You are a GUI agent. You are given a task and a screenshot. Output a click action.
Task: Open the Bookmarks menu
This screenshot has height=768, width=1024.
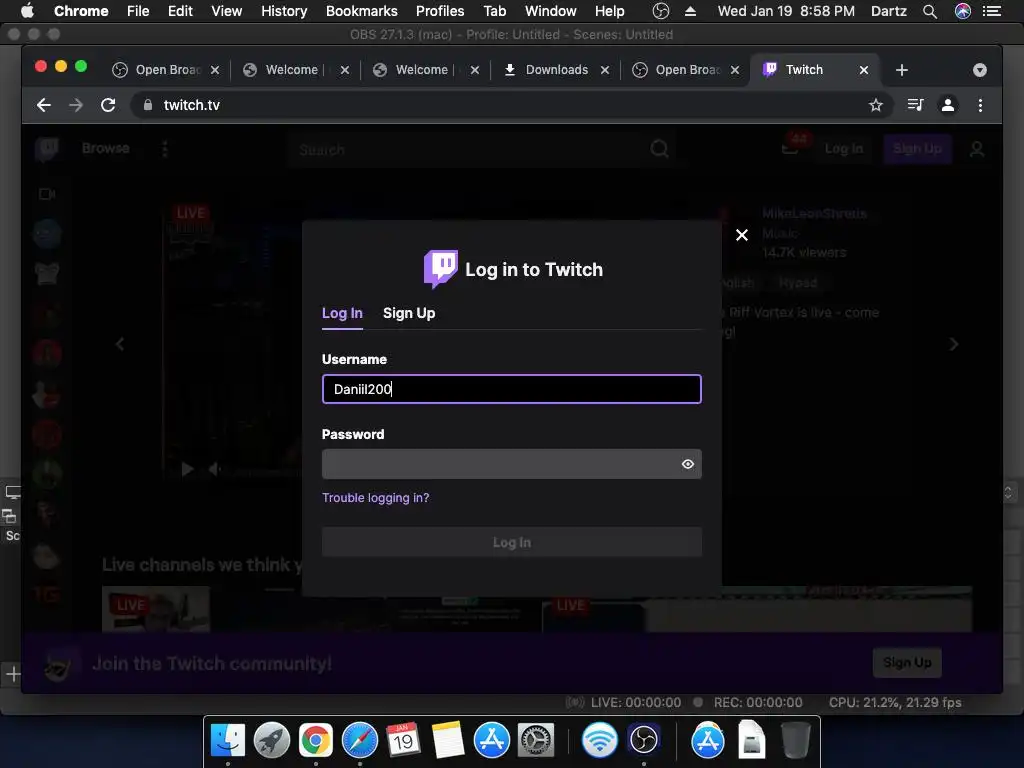362,11
